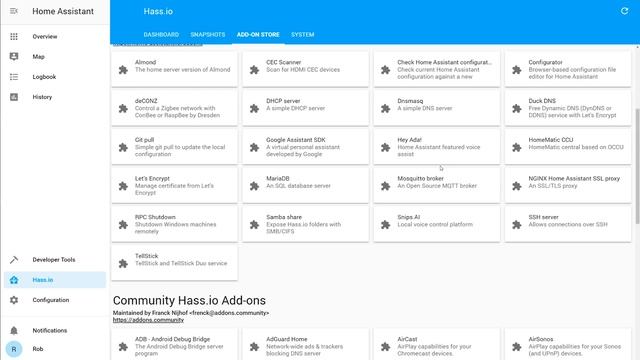Open the addons.community link

148,320
